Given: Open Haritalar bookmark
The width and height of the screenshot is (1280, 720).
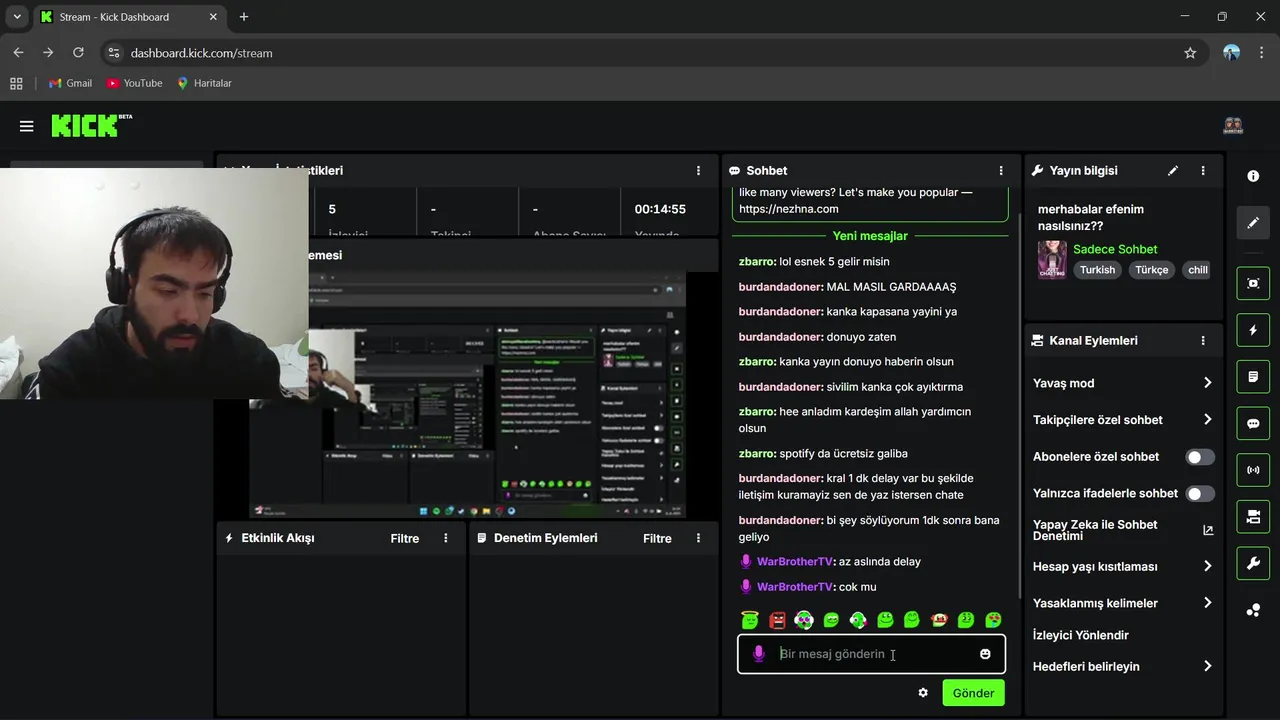Looking at the screenshot, I should click(204, 83).
